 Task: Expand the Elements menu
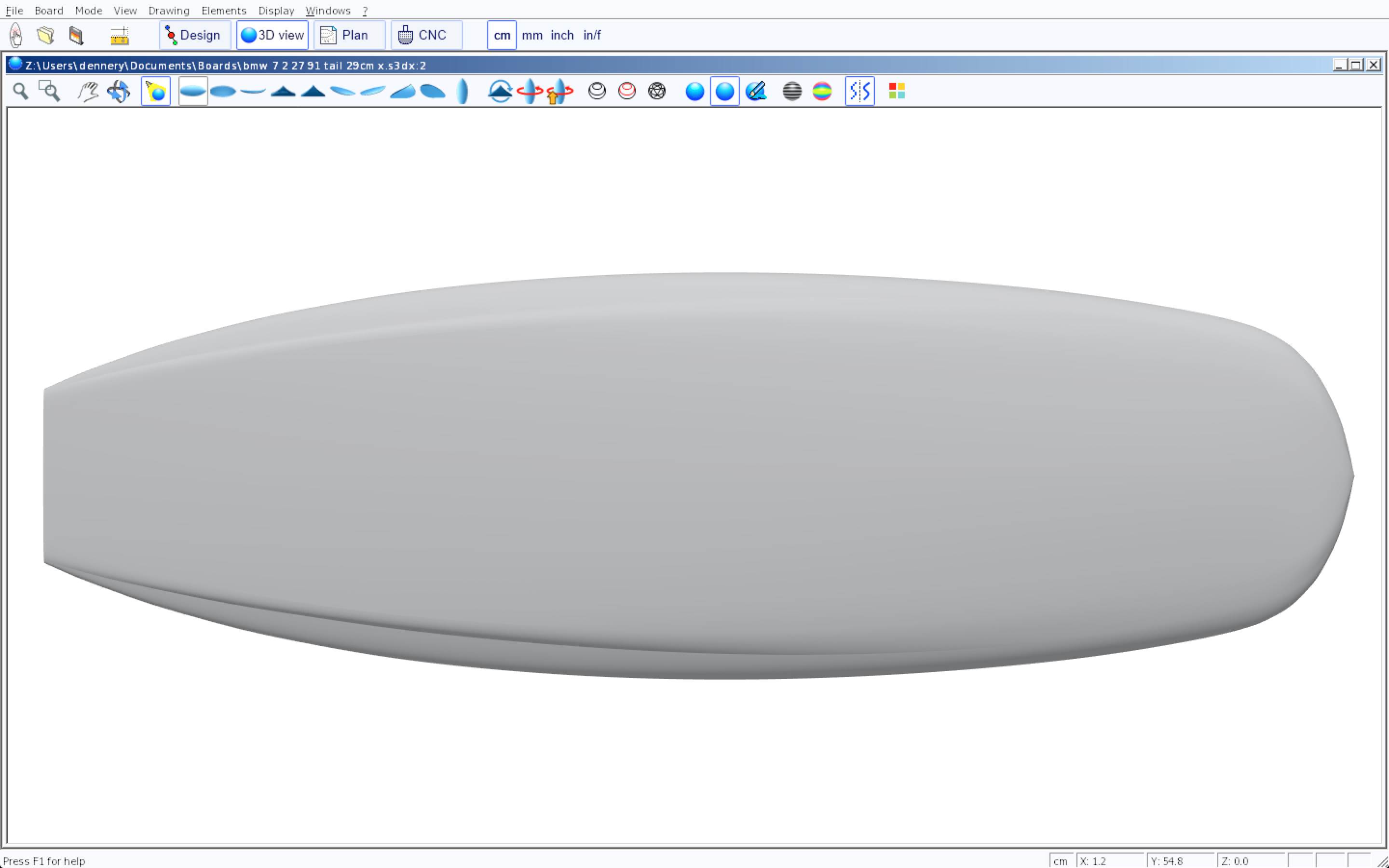click(x=223, y=10)
